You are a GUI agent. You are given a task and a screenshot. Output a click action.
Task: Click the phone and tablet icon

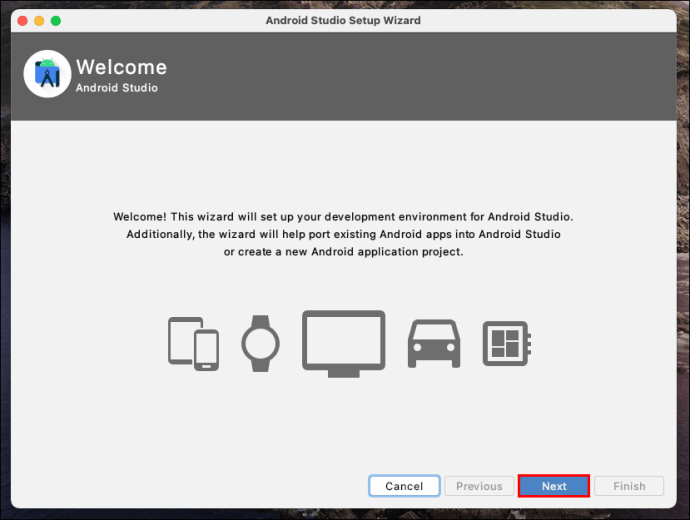194,344
